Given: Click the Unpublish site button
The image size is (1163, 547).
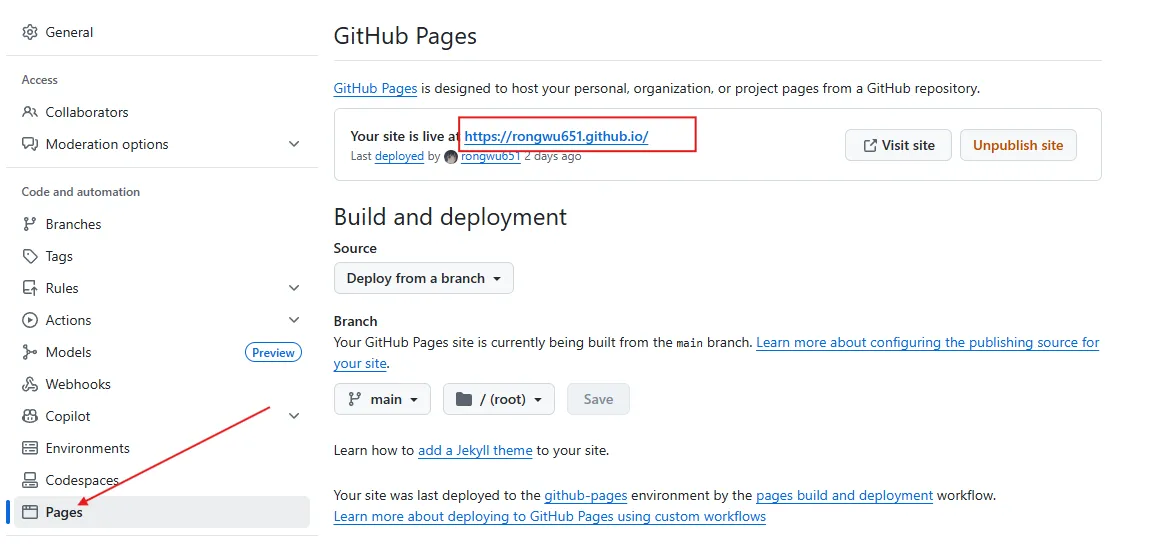Looking at the screenshot, I should tap(1017, 145).
